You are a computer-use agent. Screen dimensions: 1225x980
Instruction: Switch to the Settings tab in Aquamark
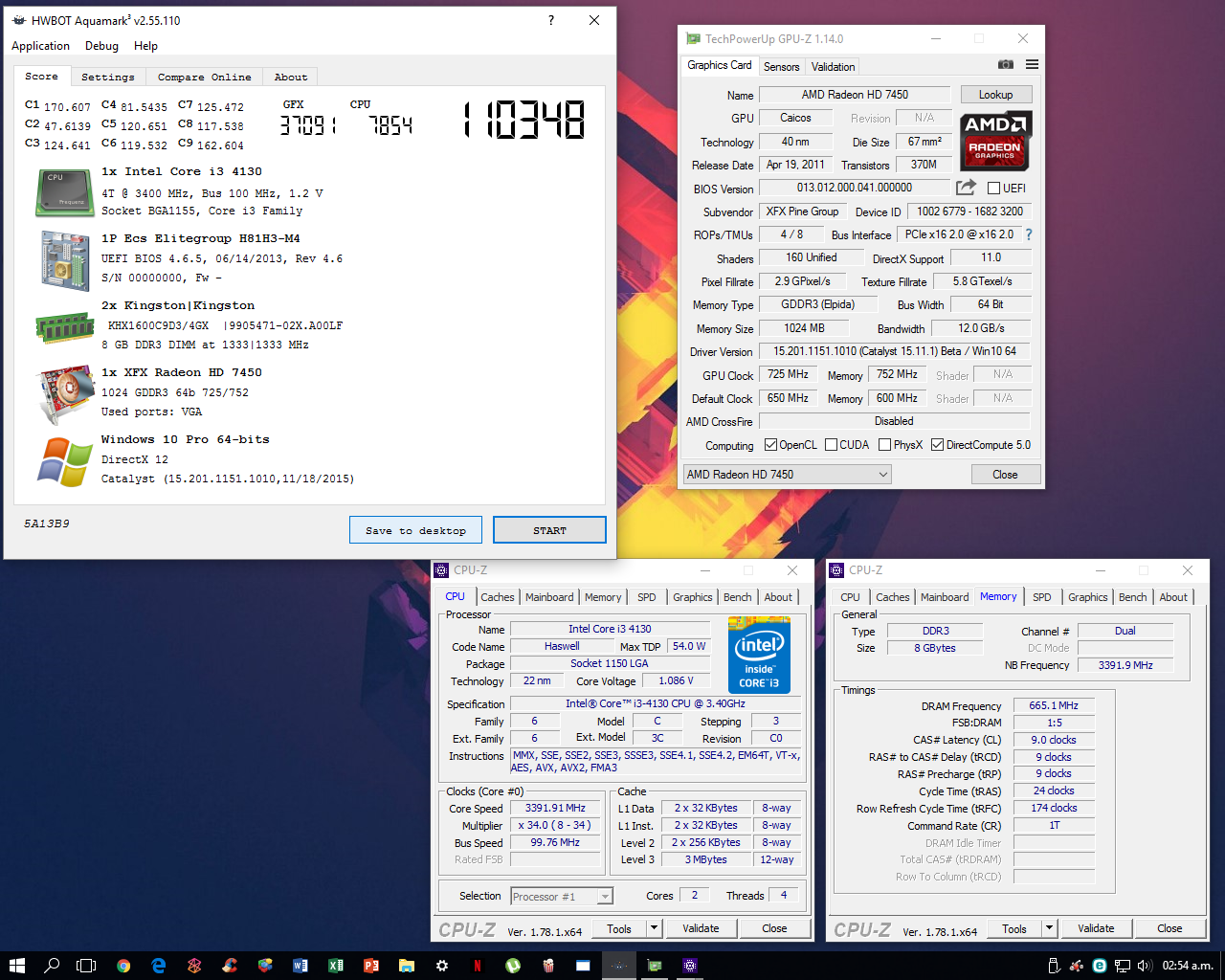(x=107, y=77)
